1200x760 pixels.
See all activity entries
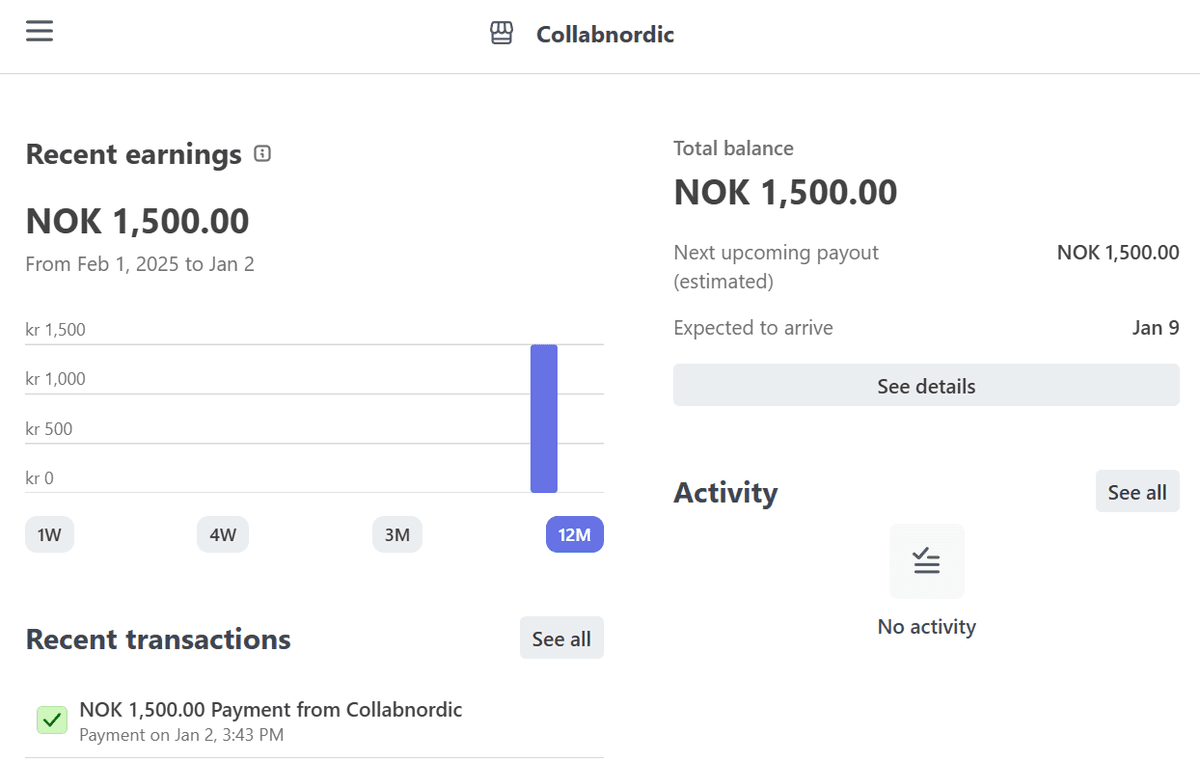pyautogui.click(x=1137, y=491)
